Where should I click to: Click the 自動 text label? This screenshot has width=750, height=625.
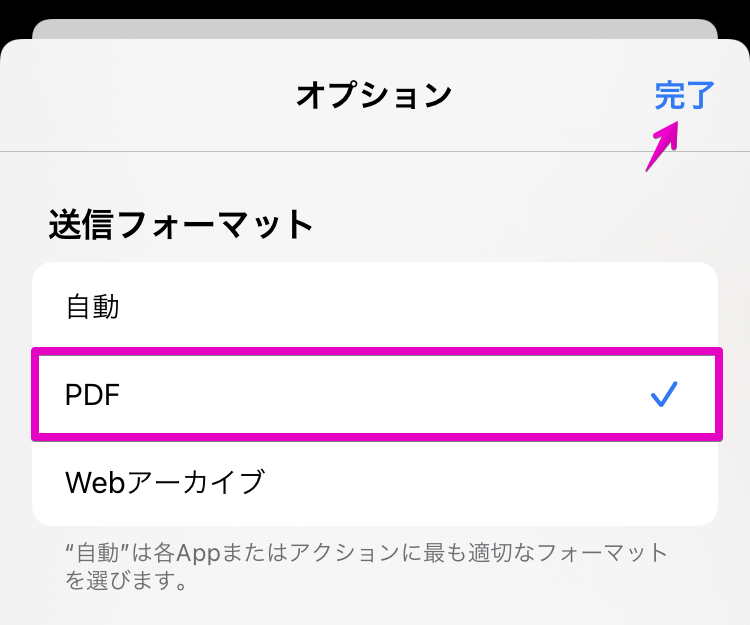point(92,307)
